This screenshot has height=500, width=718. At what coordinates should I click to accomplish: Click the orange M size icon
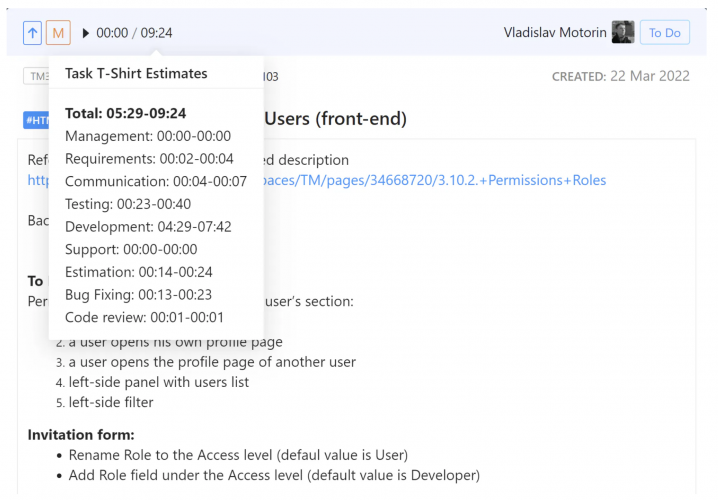click(59, 33)
